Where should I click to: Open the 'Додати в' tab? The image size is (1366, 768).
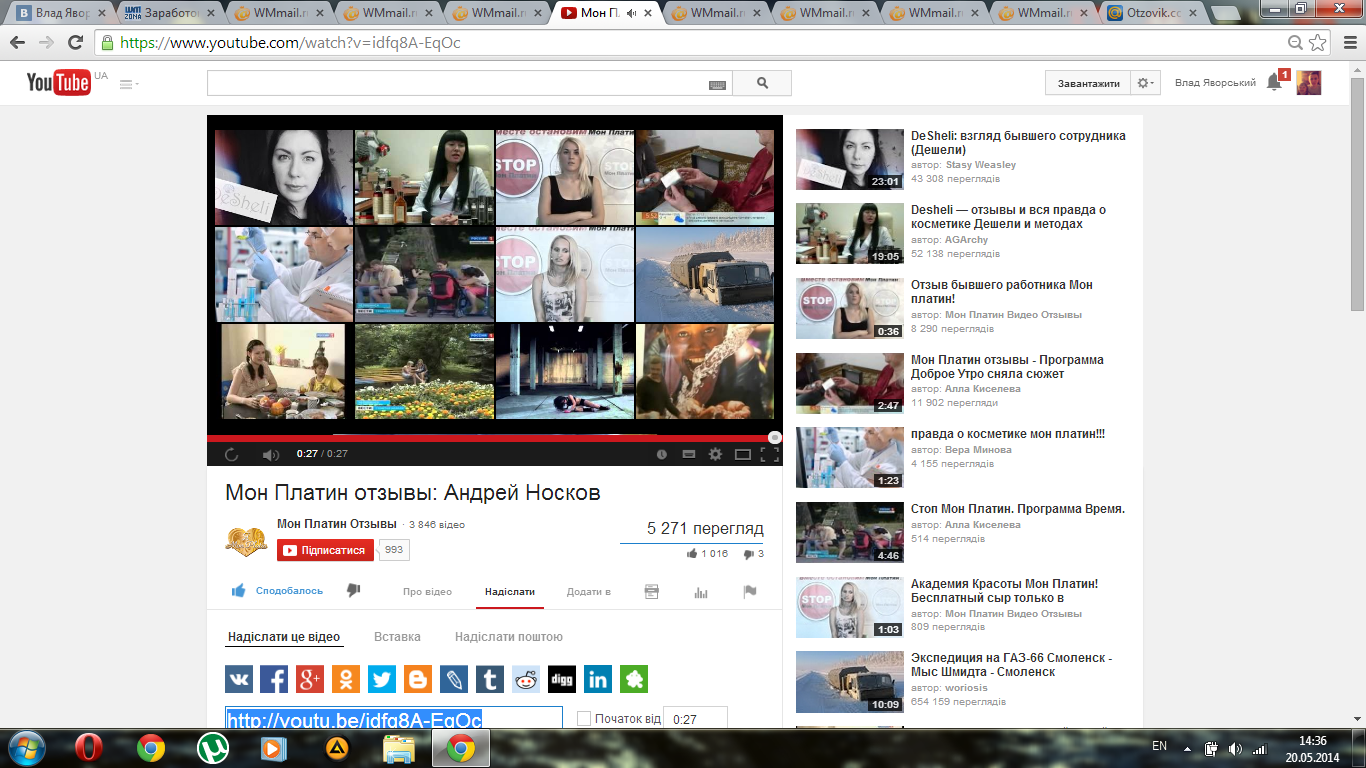589,592
